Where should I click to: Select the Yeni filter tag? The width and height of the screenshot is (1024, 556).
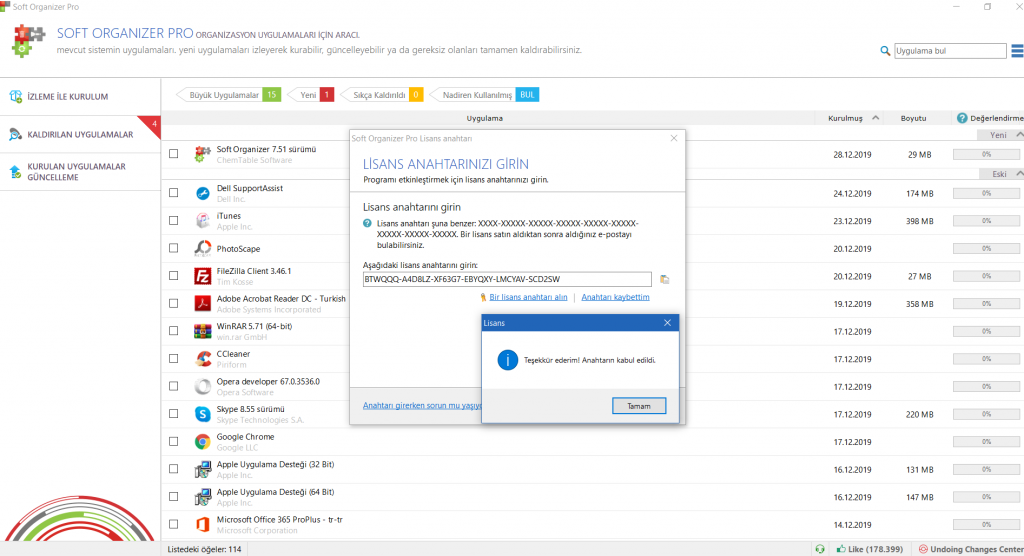312,95
